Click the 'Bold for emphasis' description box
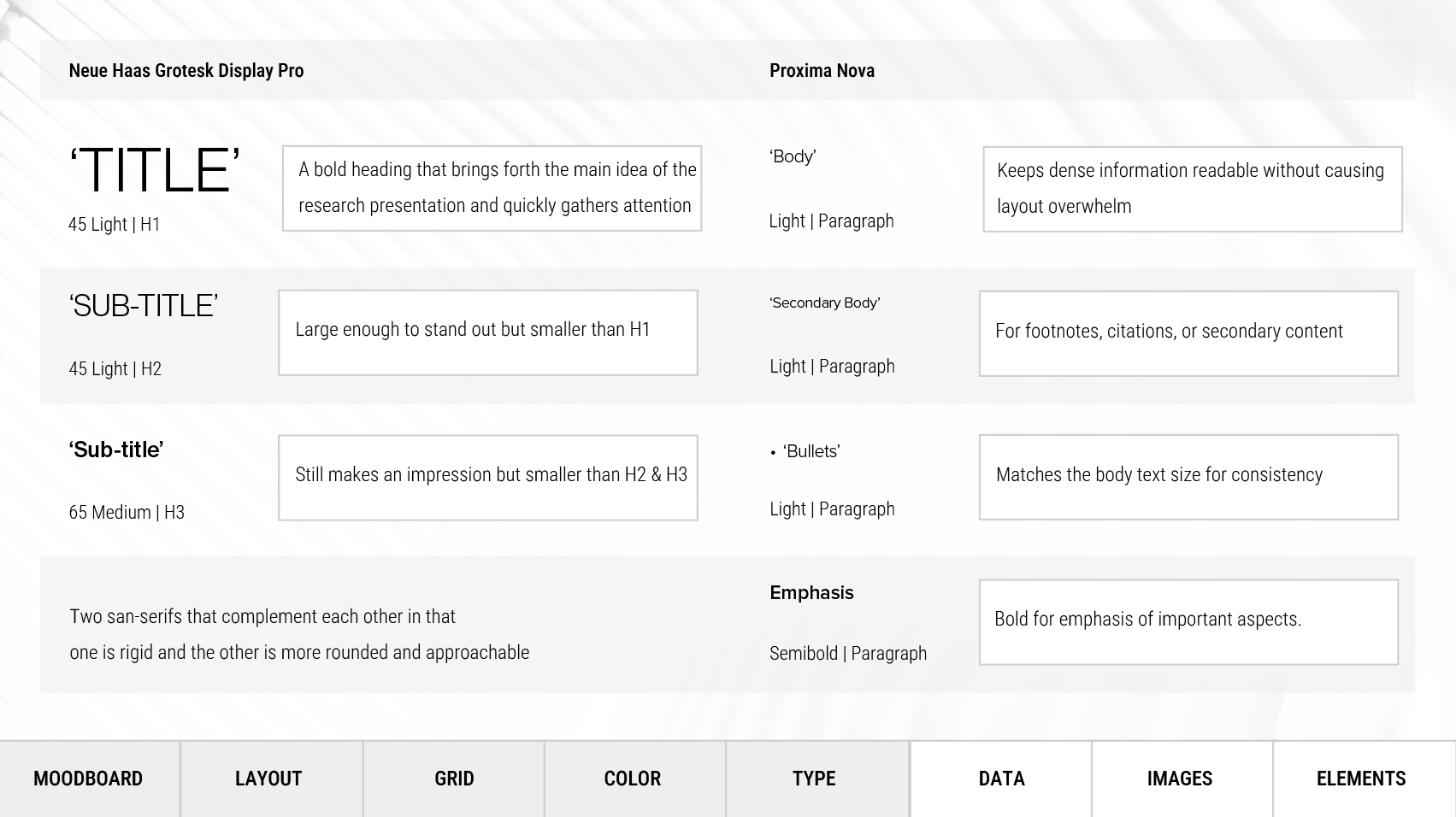1456x817 pixels. click(1188, 622)
